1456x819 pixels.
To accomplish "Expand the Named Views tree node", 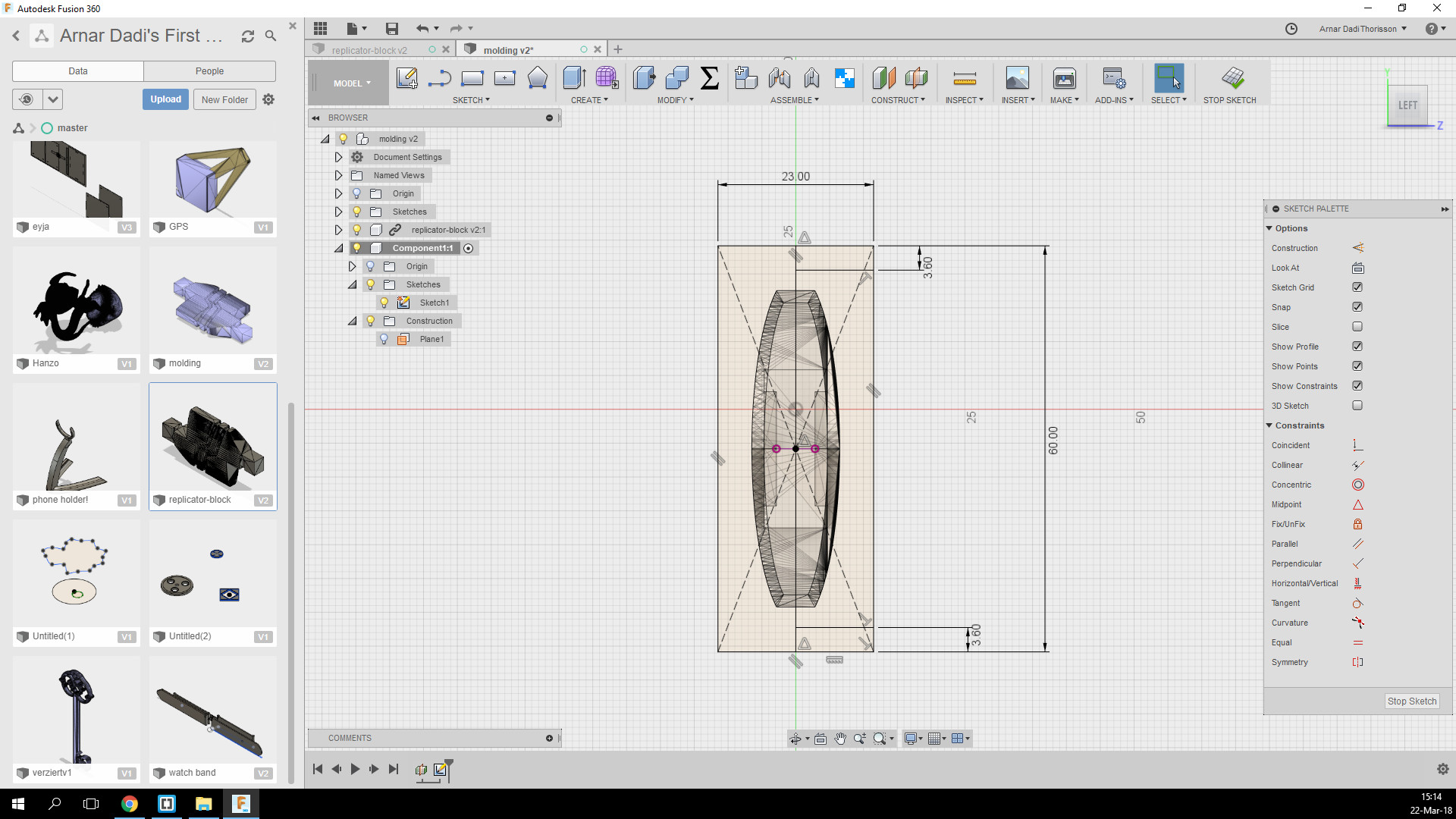I will [339, 175].
